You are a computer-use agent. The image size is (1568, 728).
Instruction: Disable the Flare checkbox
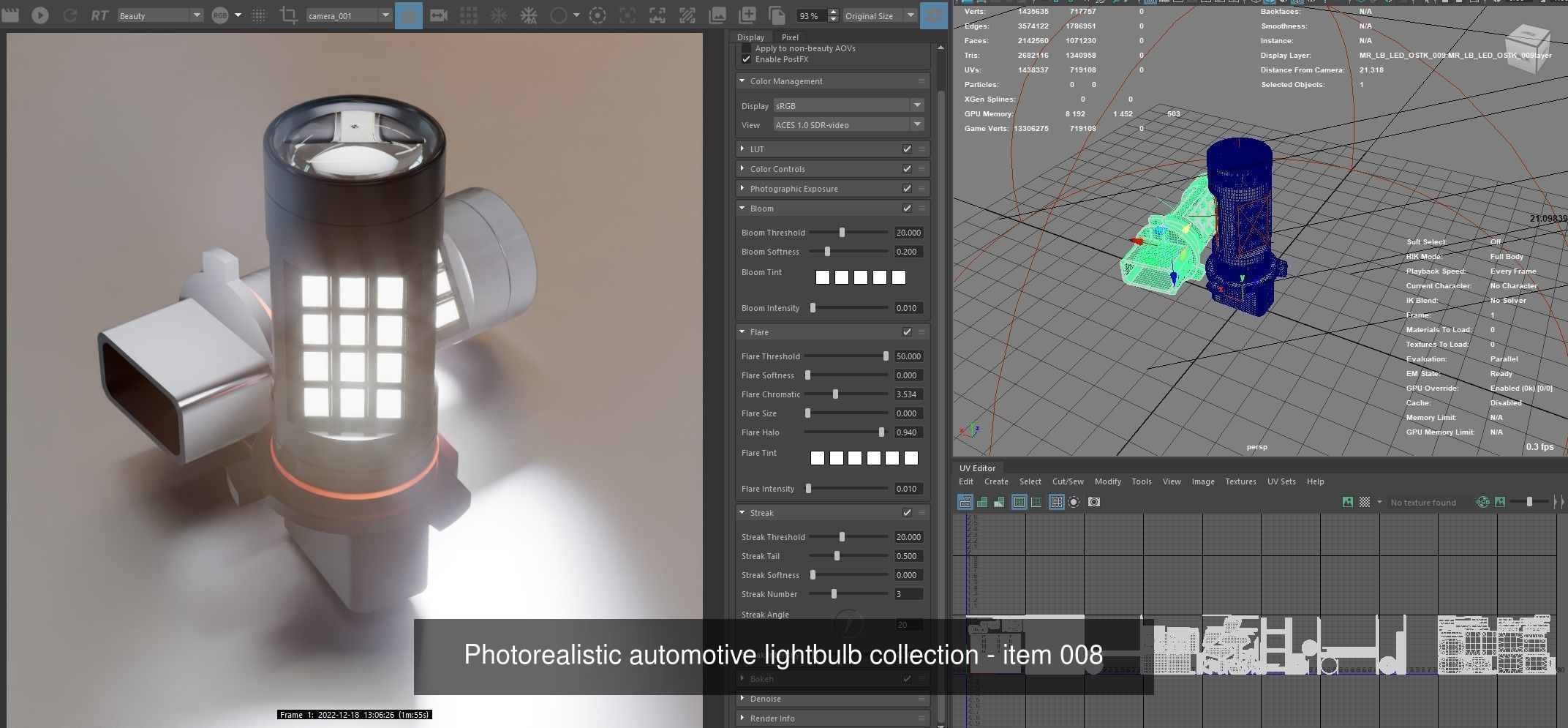[907, 331]
